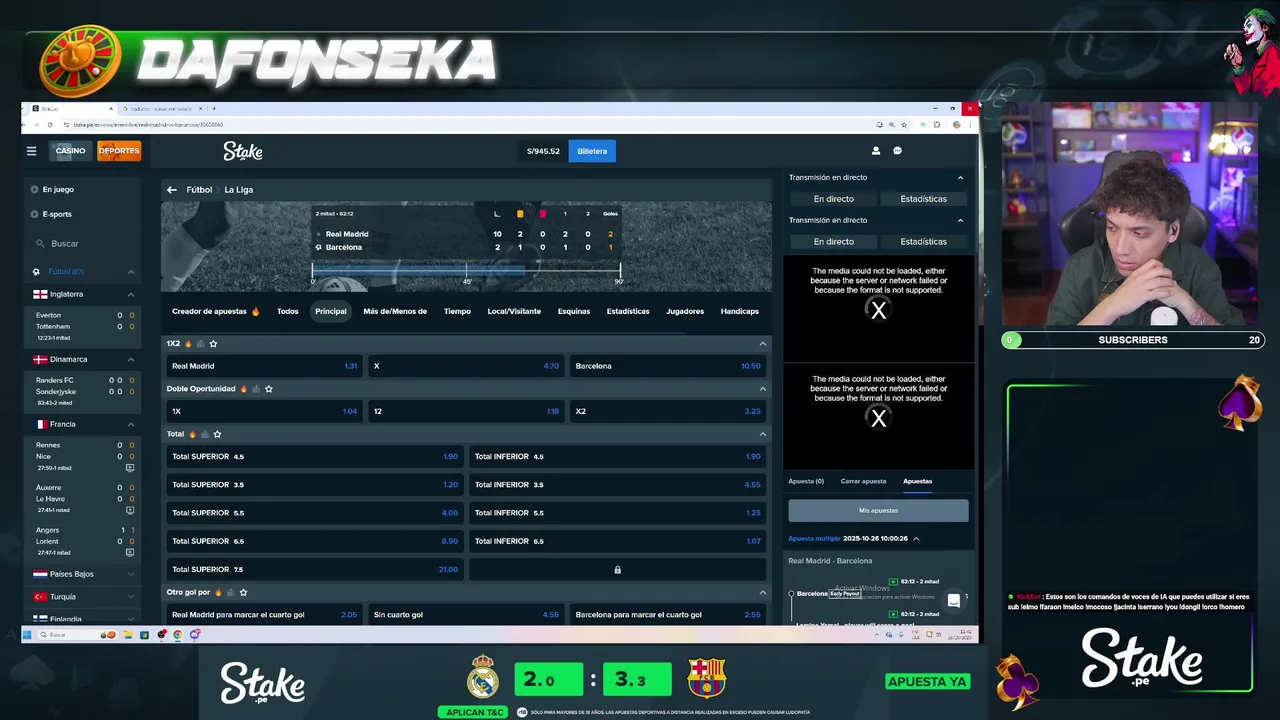Click the Buscar search field in sidebar
The width and height of the screenshot is (1280, 720).
point(81,243)
